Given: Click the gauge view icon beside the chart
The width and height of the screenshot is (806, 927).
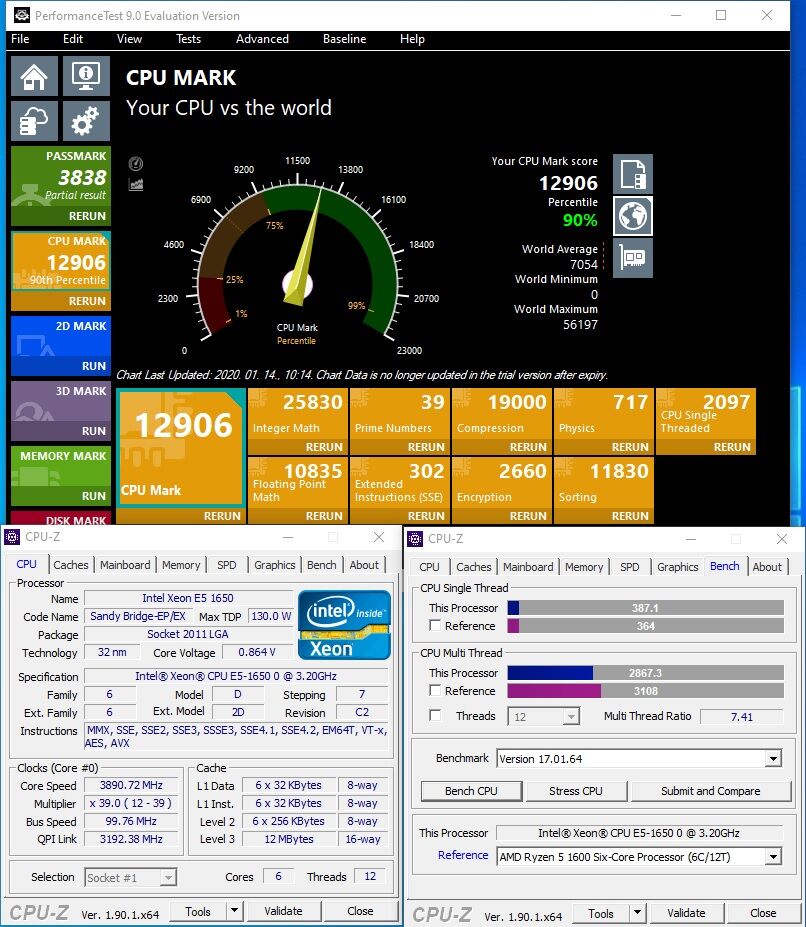Looking at the screenshot, I should [x=136, y=164].
